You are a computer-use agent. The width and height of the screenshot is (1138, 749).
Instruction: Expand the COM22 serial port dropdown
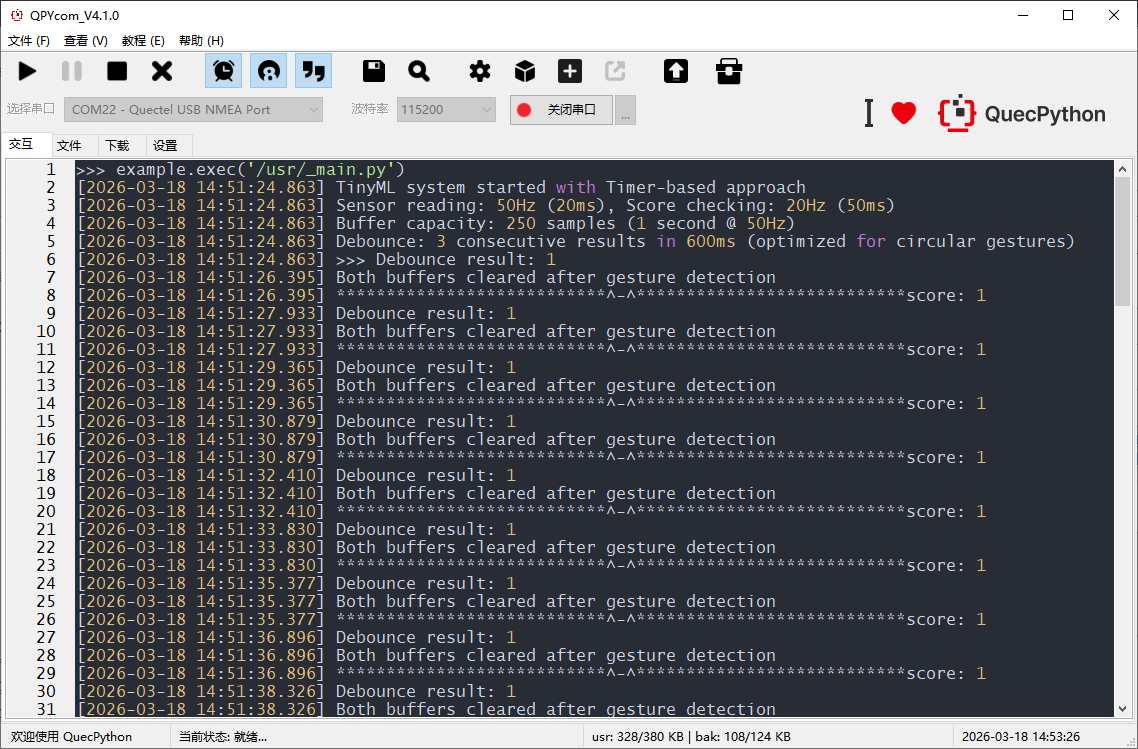(194, 110)
